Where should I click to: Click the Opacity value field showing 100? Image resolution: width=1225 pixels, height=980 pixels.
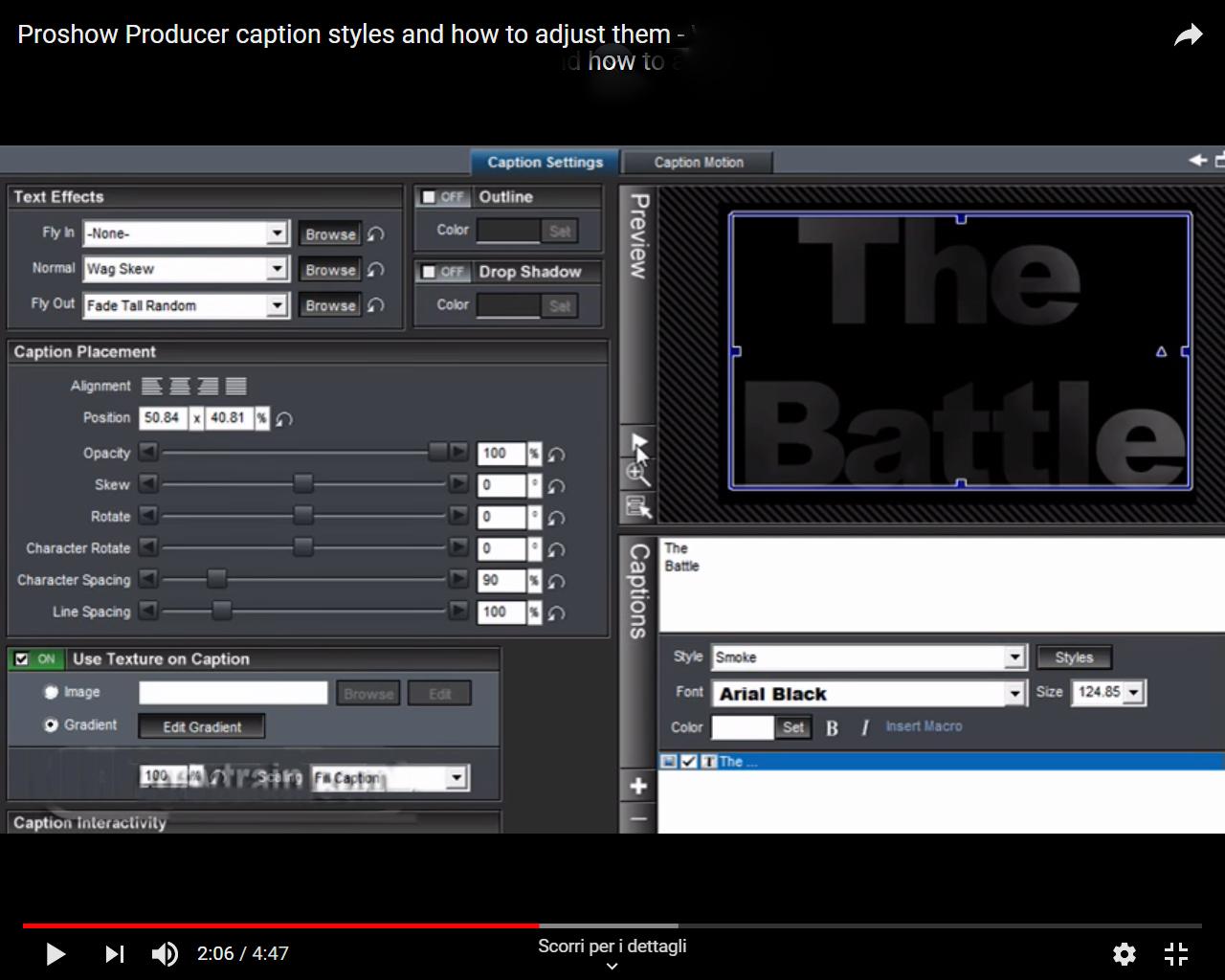(x=501, y=454)
